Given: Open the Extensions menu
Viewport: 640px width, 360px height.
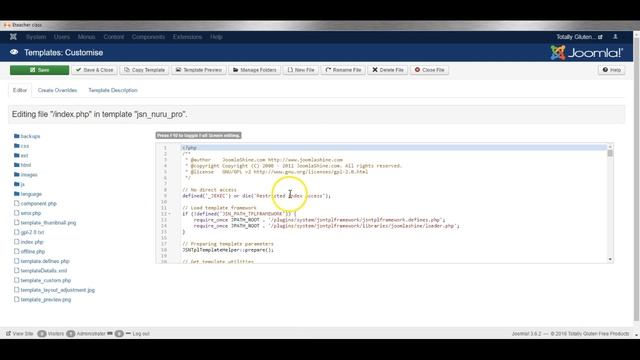Looking at the screenshot, I should 187,37.
